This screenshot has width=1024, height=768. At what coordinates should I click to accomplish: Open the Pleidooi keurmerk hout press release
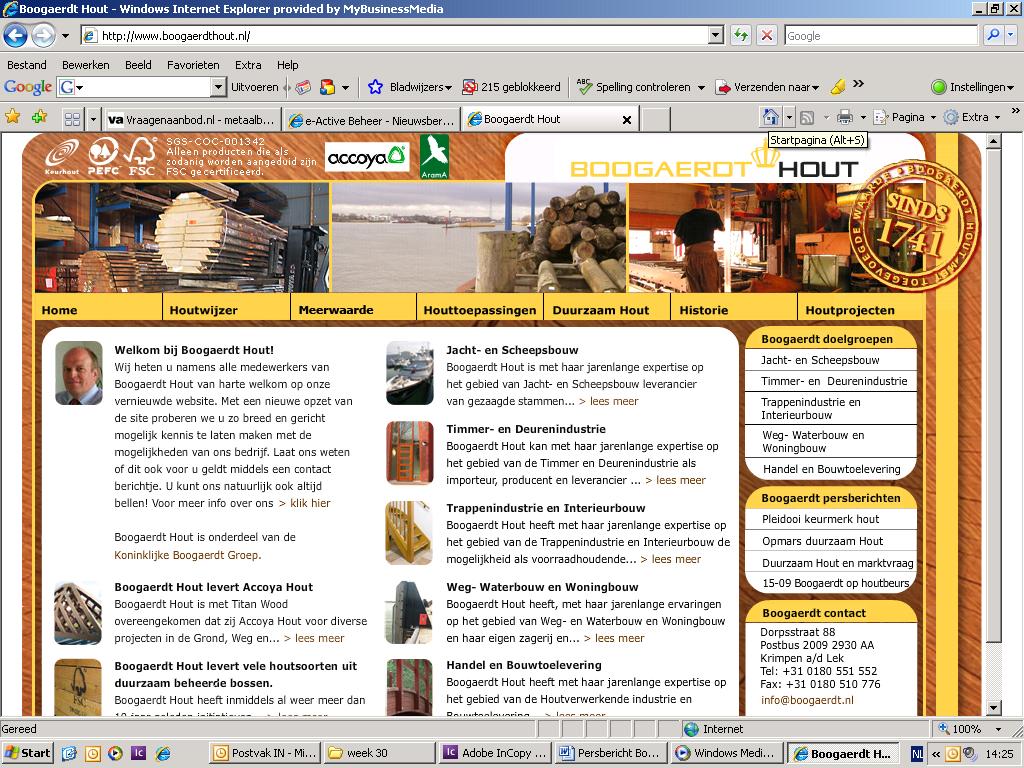click(x=820, y=519)
